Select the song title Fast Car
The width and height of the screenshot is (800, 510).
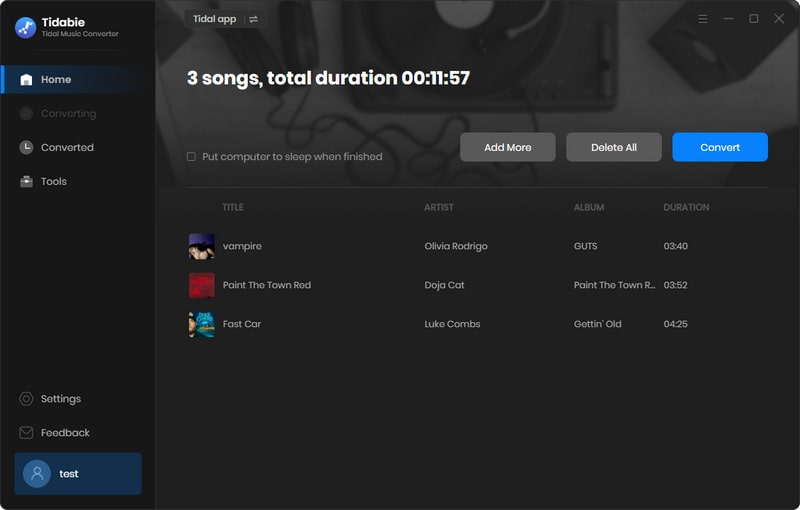point(242,324)
